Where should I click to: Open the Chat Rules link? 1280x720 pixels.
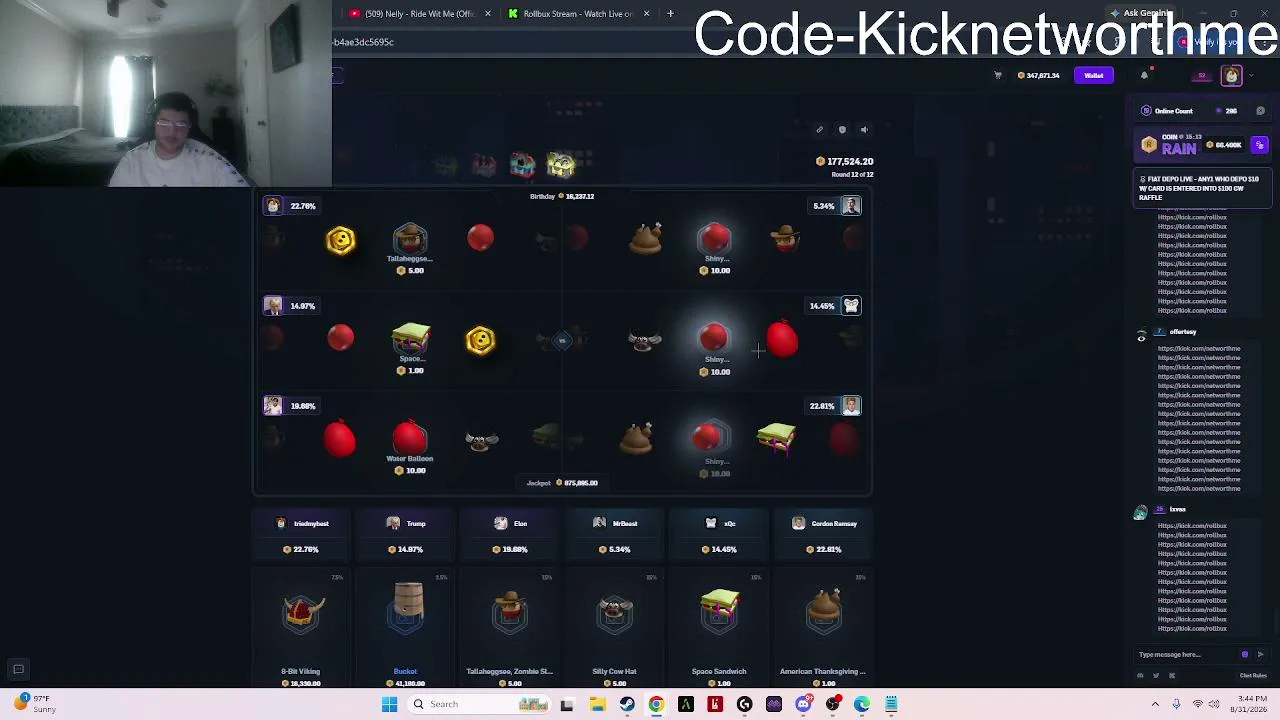pos(1253,676)
